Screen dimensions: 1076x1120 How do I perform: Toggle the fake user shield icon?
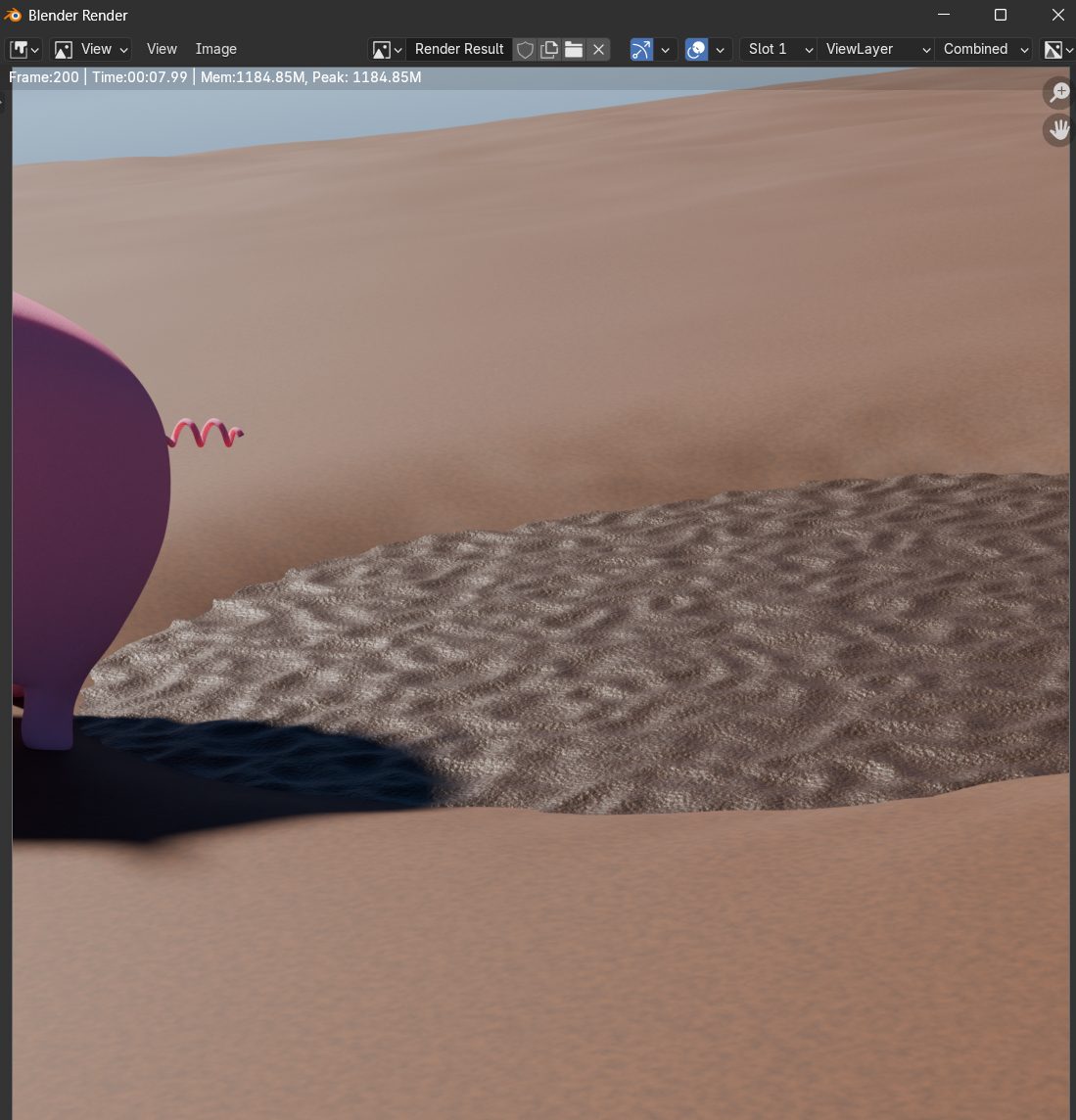525,49
